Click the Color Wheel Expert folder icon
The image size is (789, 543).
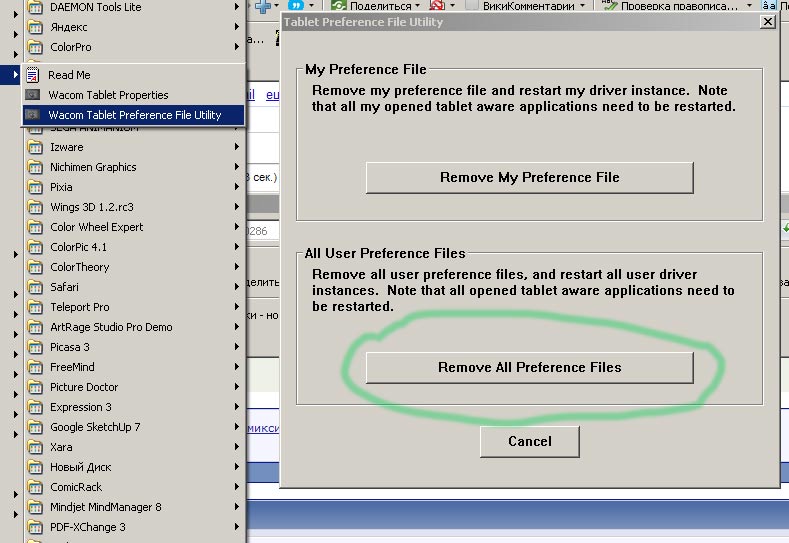35,227
